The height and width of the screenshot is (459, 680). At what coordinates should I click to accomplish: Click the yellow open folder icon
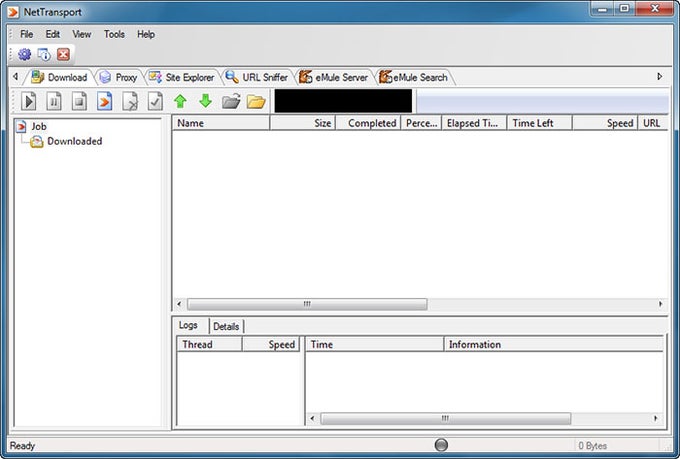coord(256,102)
